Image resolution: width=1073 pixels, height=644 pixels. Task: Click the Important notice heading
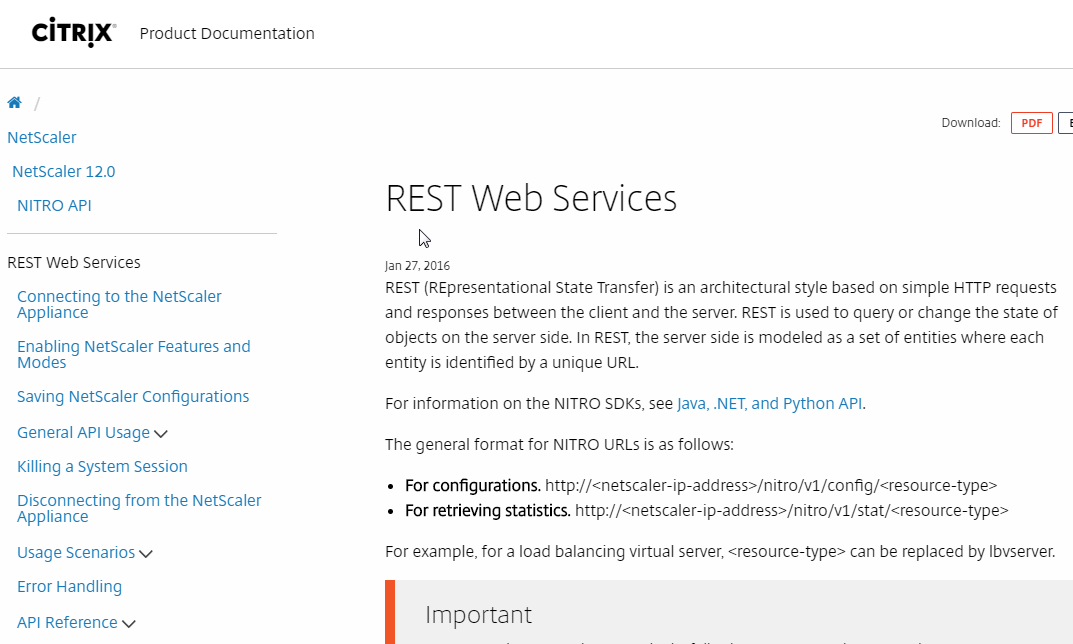[478, 615]
